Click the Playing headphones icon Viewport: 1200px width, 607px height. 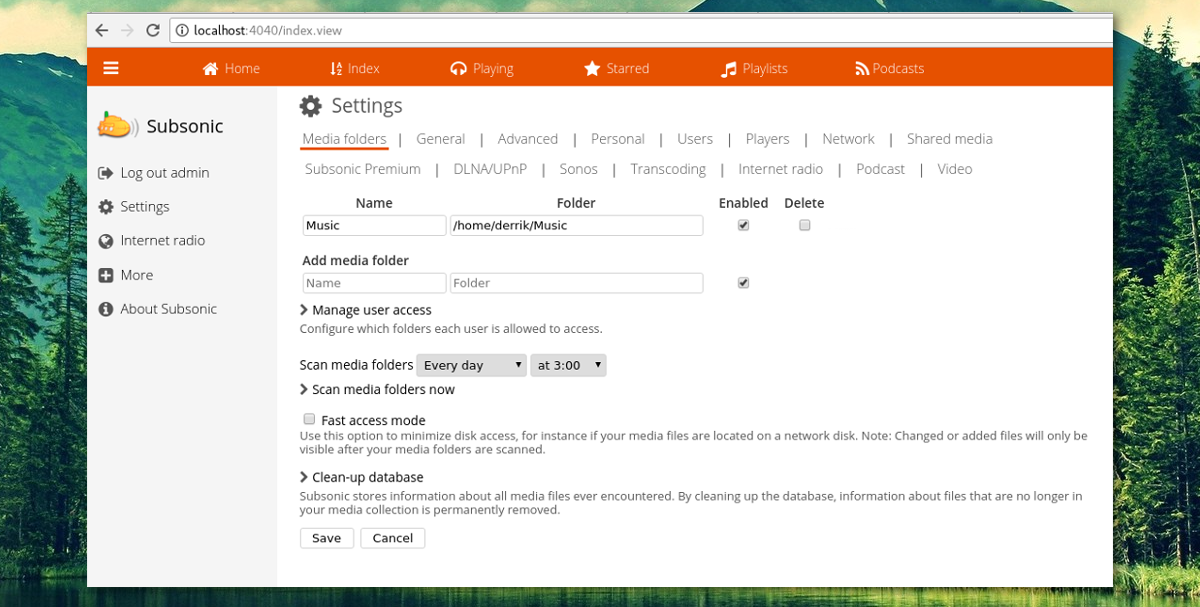click(x=459, y=69)
